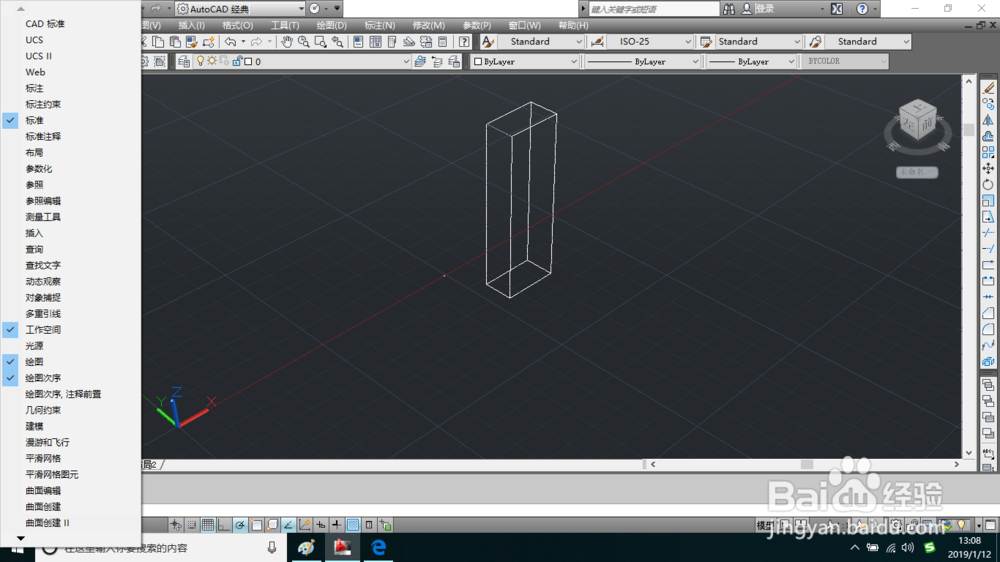The height and width of the screenshot is (562, 1000).
Task: Select the Pan hand tool
Action: tap(287, 42)
